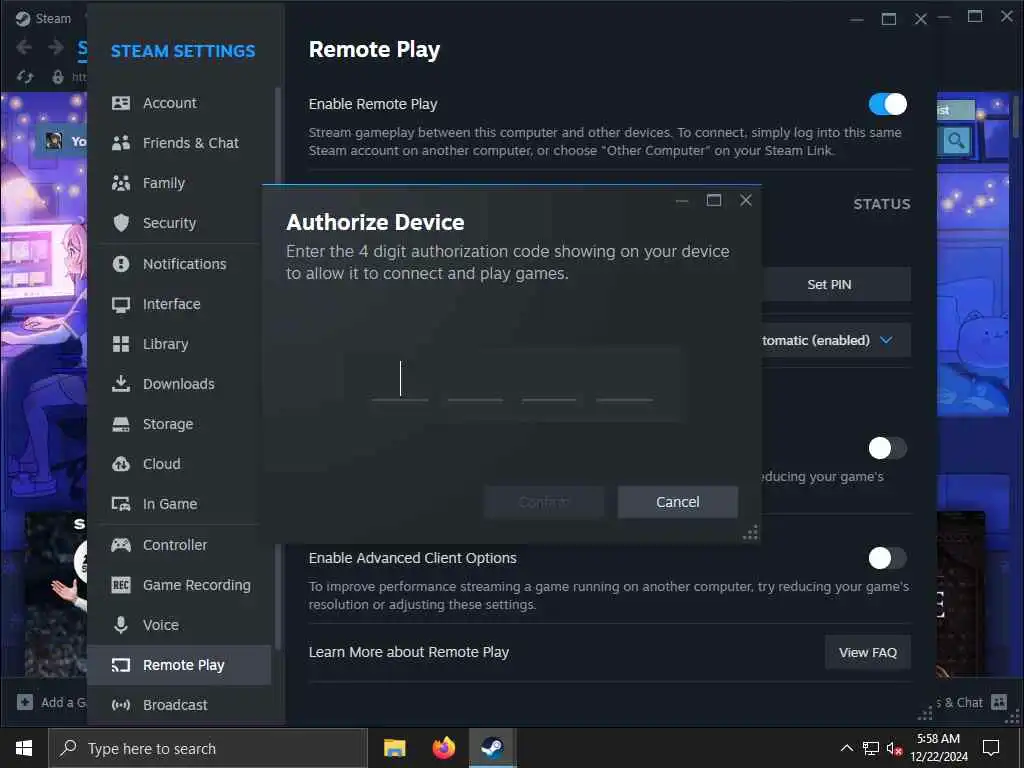Select Friends & Chat people icon
Screen dimensions: 1024x768
pyautogui.click(x=121, y=143)
